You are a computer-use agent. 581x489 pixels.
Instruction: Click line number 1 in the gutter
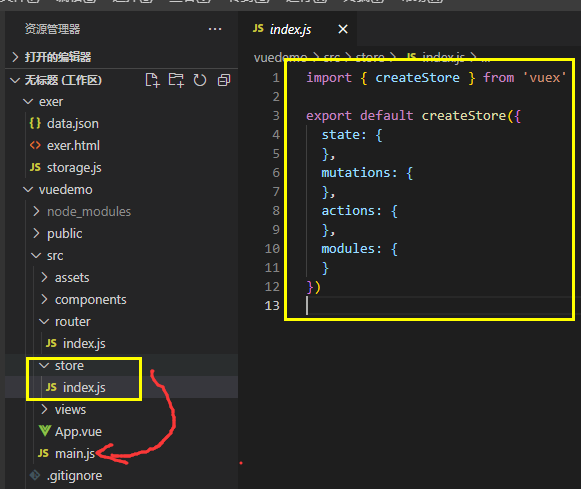[x=276, y=78]
